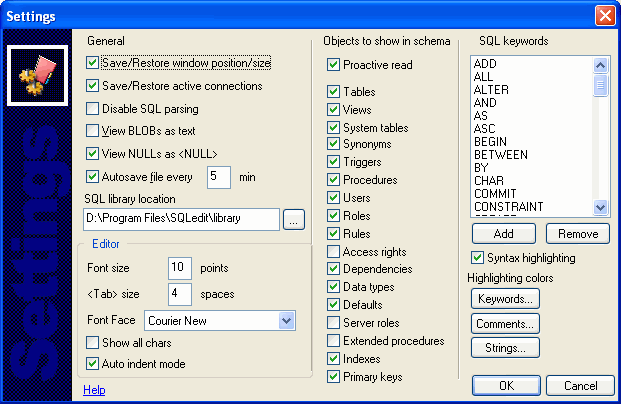This screenshot has height=404, width=621.
Task: Select CONSTRAINT keyword in list
Action: (x=509, y=207)
